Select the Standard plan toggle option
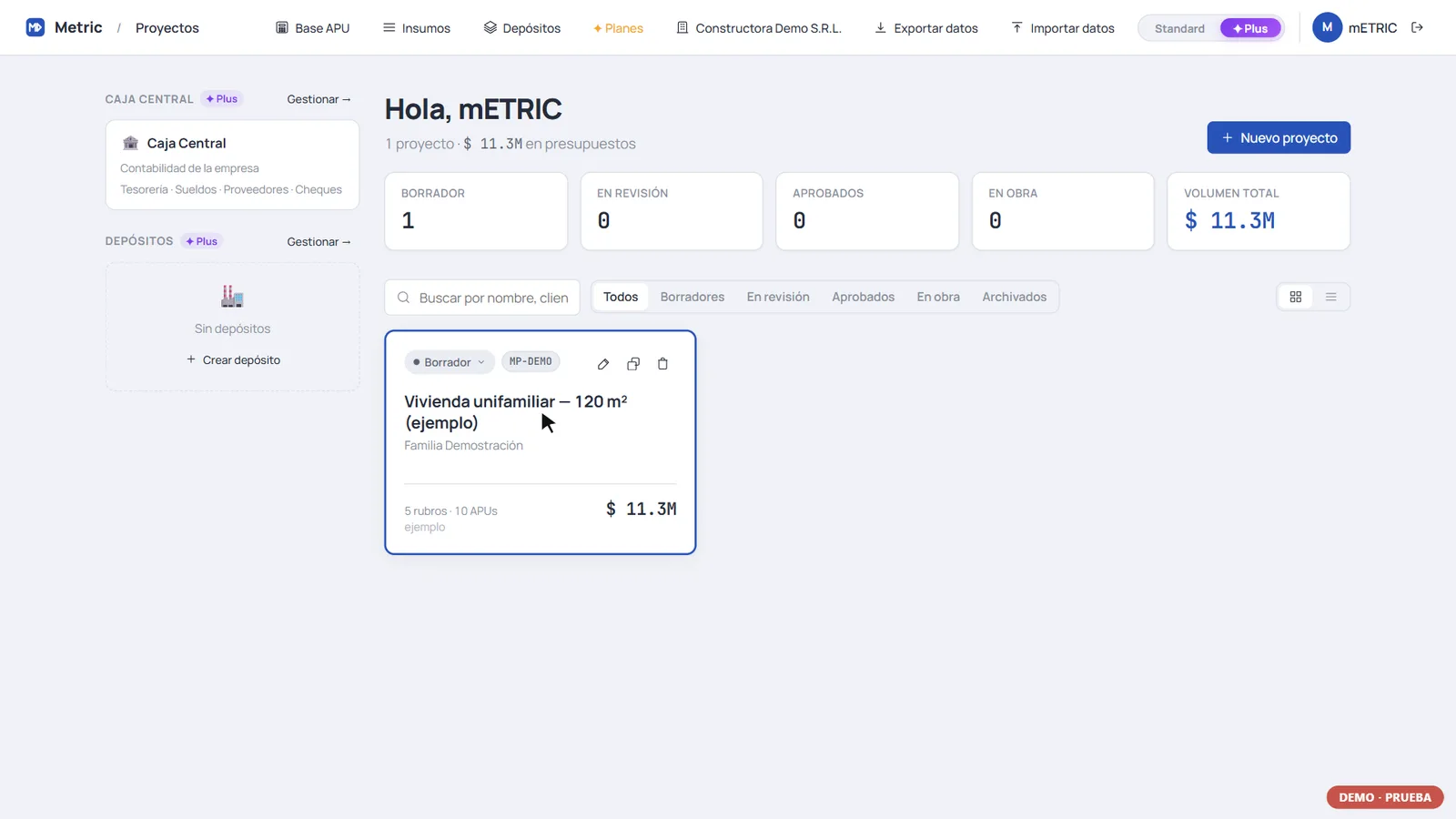Screen dimensions: 1456x819 (1179, 28)
